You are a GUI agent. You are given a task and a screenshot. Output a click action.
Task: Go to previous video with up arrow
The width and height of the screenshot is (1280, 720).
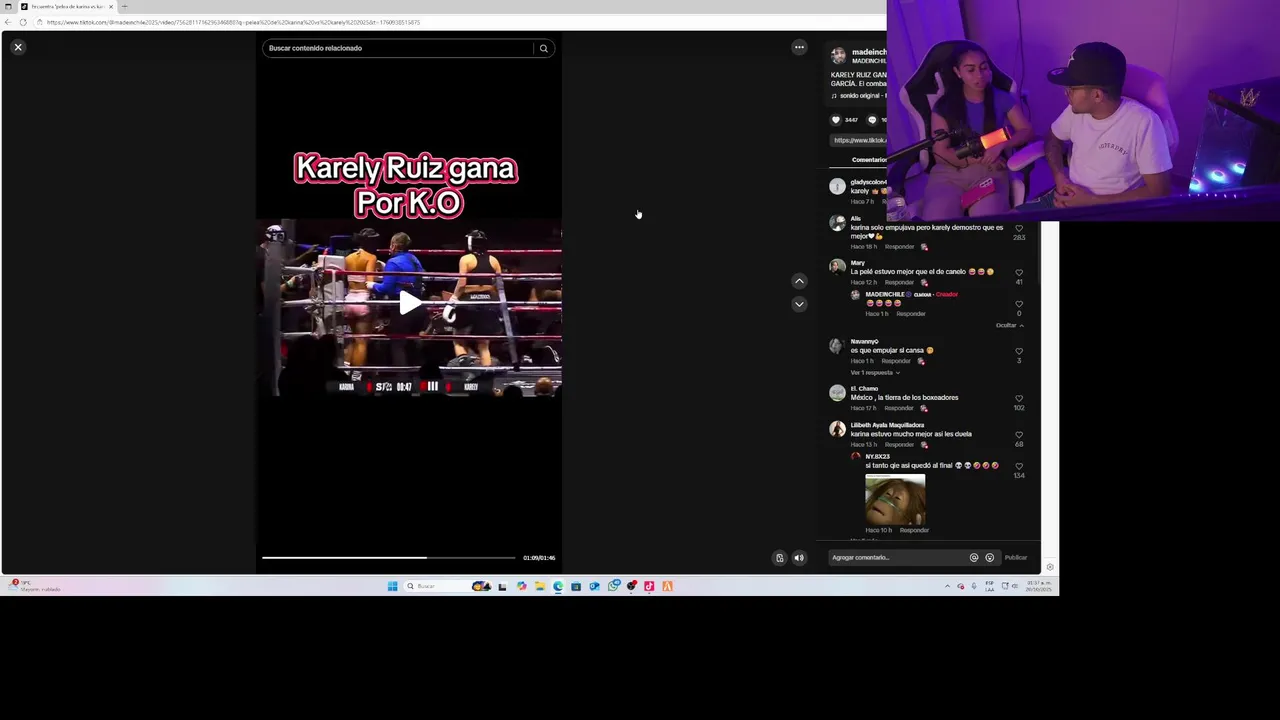pos(799,281)
